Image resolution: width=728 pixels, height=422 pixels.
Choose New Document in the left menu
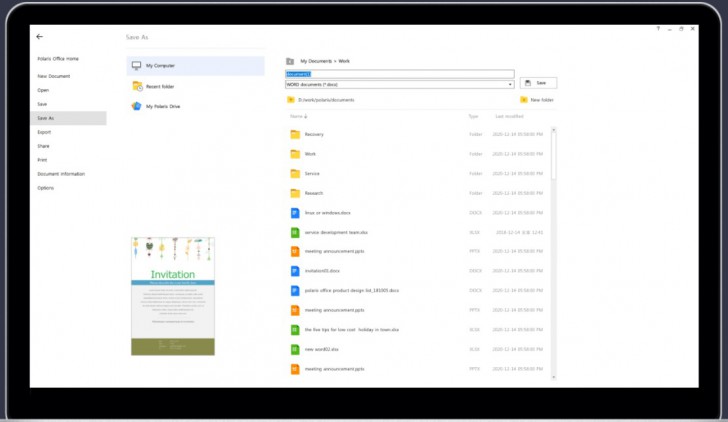click(x=54, y=76)
